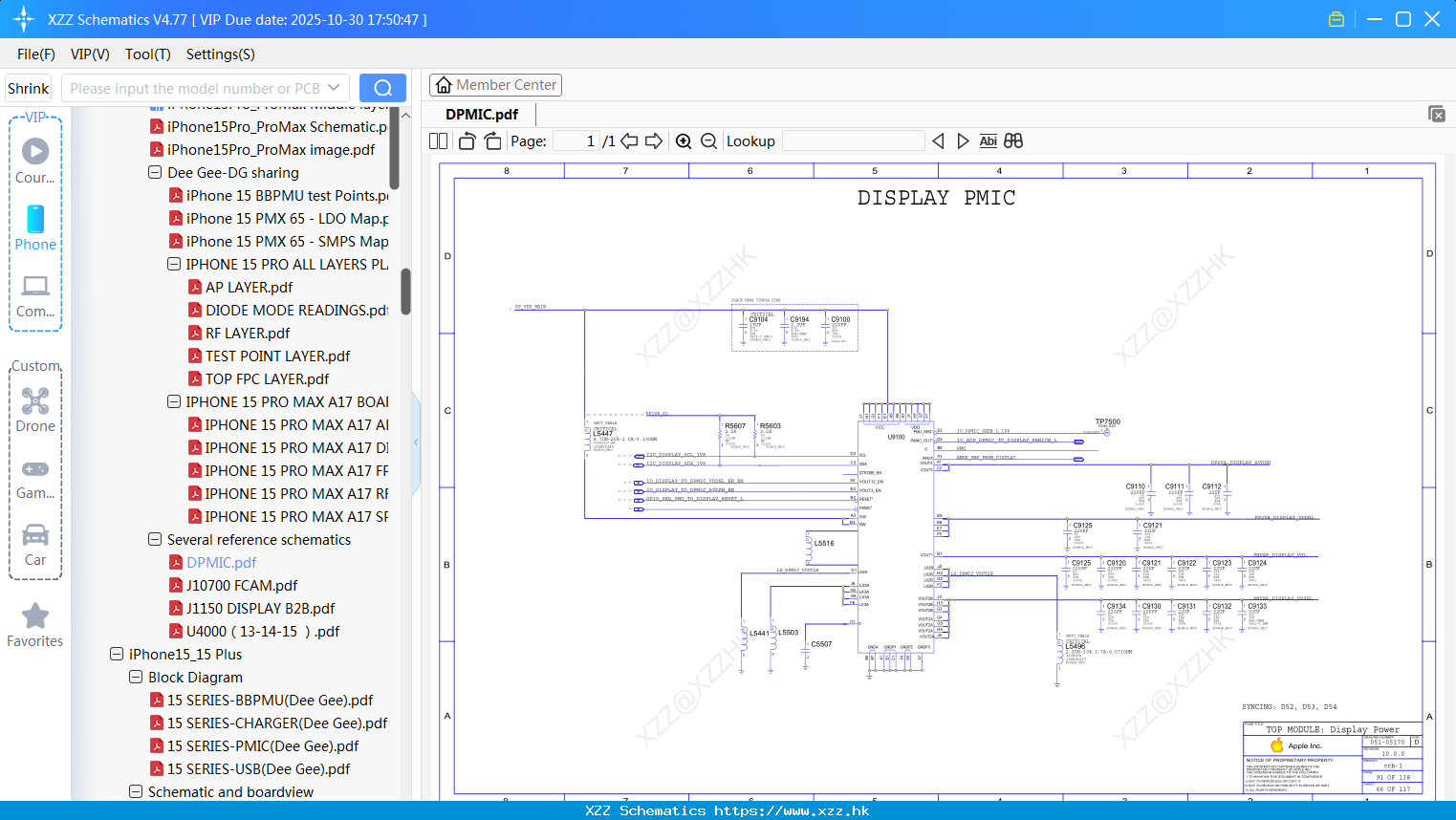This screenshot has width=1456, height=820.
Task: Open the Favorites star icon
Action: [35, 615]
